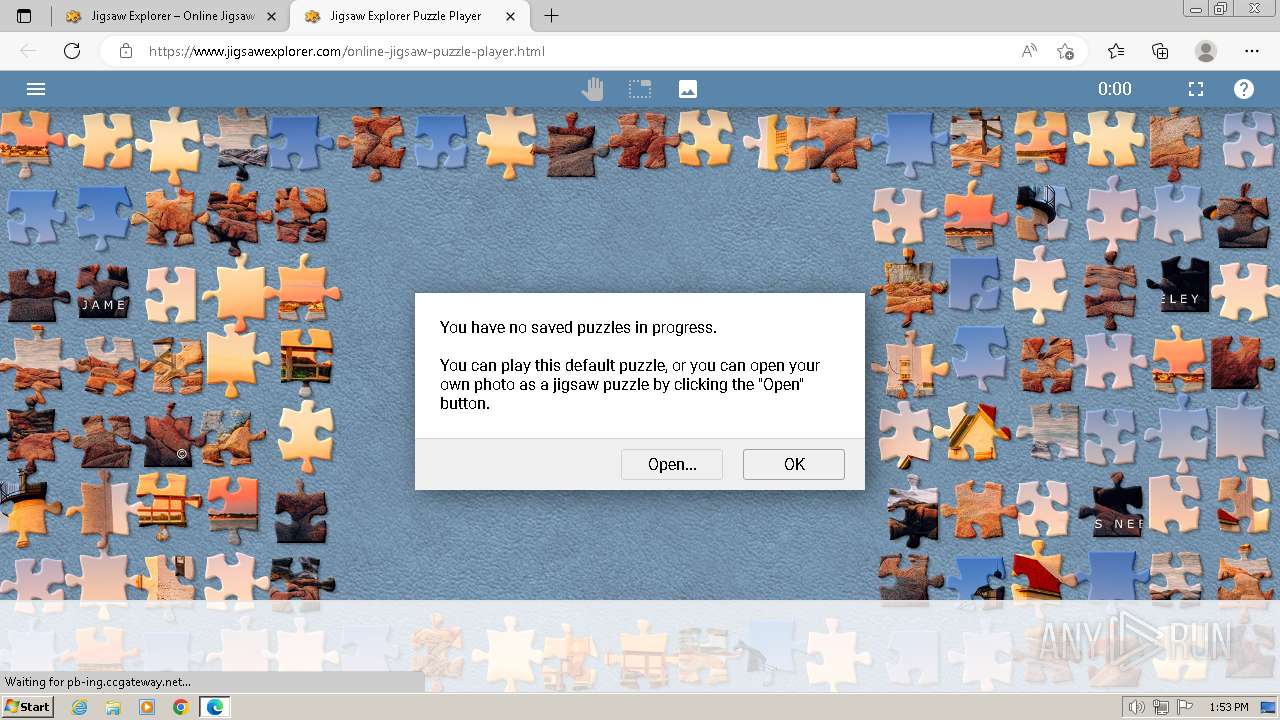Open the browser profile icon
Image resolution: width=1280 pixels, height=720 pixels.
click(1206, 51)
